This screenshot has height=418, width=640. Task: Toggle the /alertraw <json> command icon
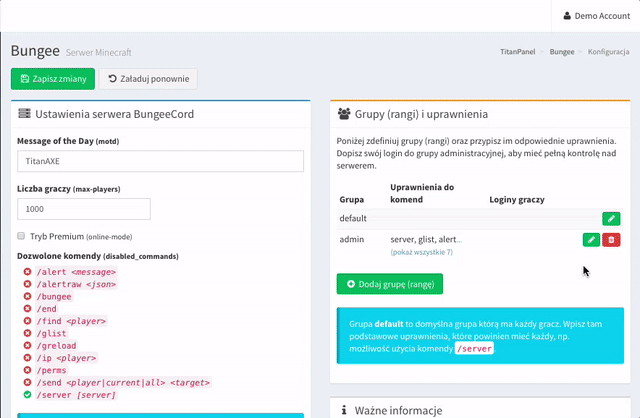click(x=26, y=284)
